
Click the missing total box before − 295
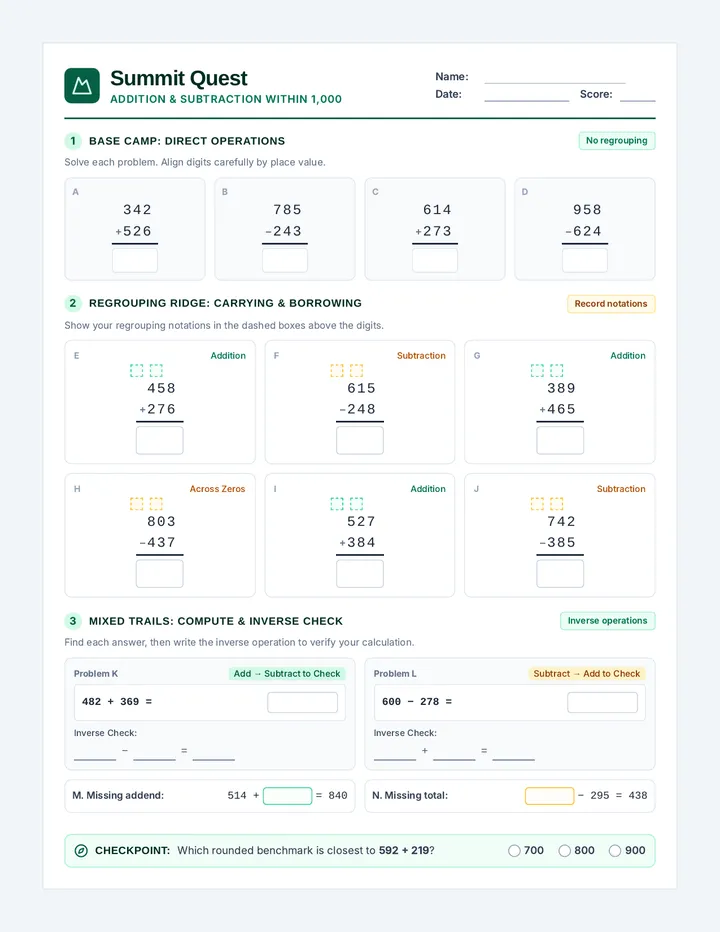(x=549, y=796)
